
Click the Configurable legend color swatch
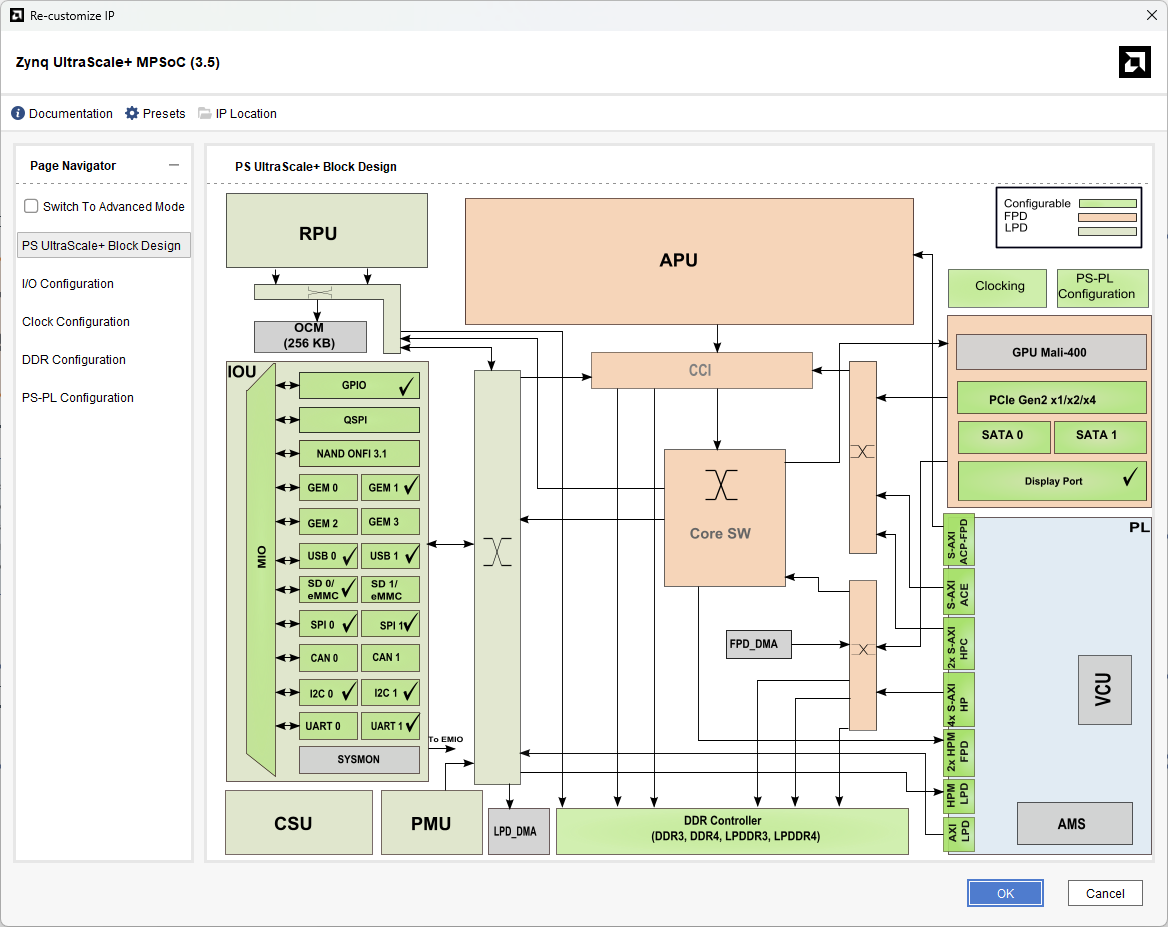(1107, 203)
